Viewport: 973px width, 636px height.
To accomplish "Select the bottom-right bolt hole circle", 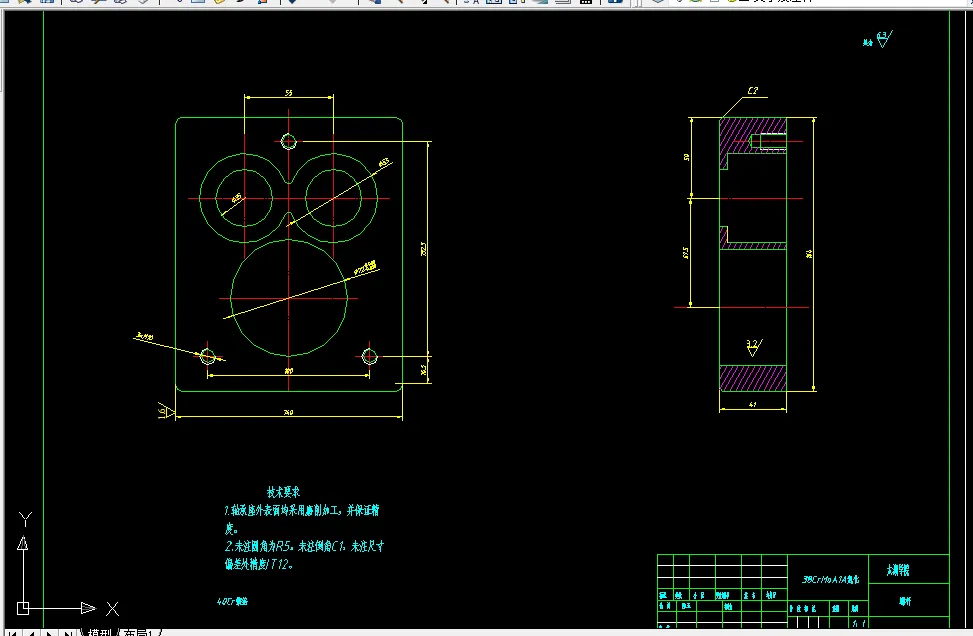I will coord(369,356).
